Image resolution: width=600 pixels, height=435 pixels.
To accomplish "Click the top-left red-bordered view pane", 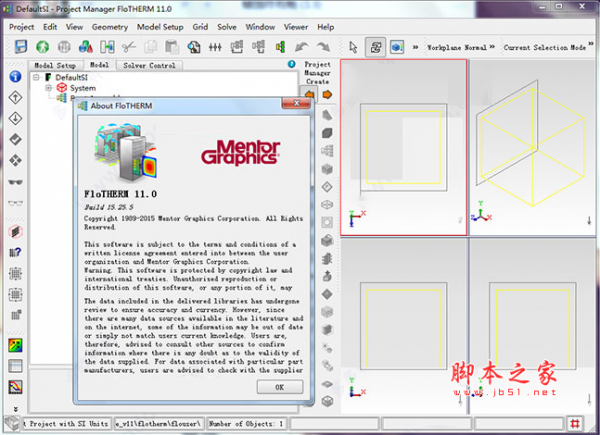I will coord(403,147).
